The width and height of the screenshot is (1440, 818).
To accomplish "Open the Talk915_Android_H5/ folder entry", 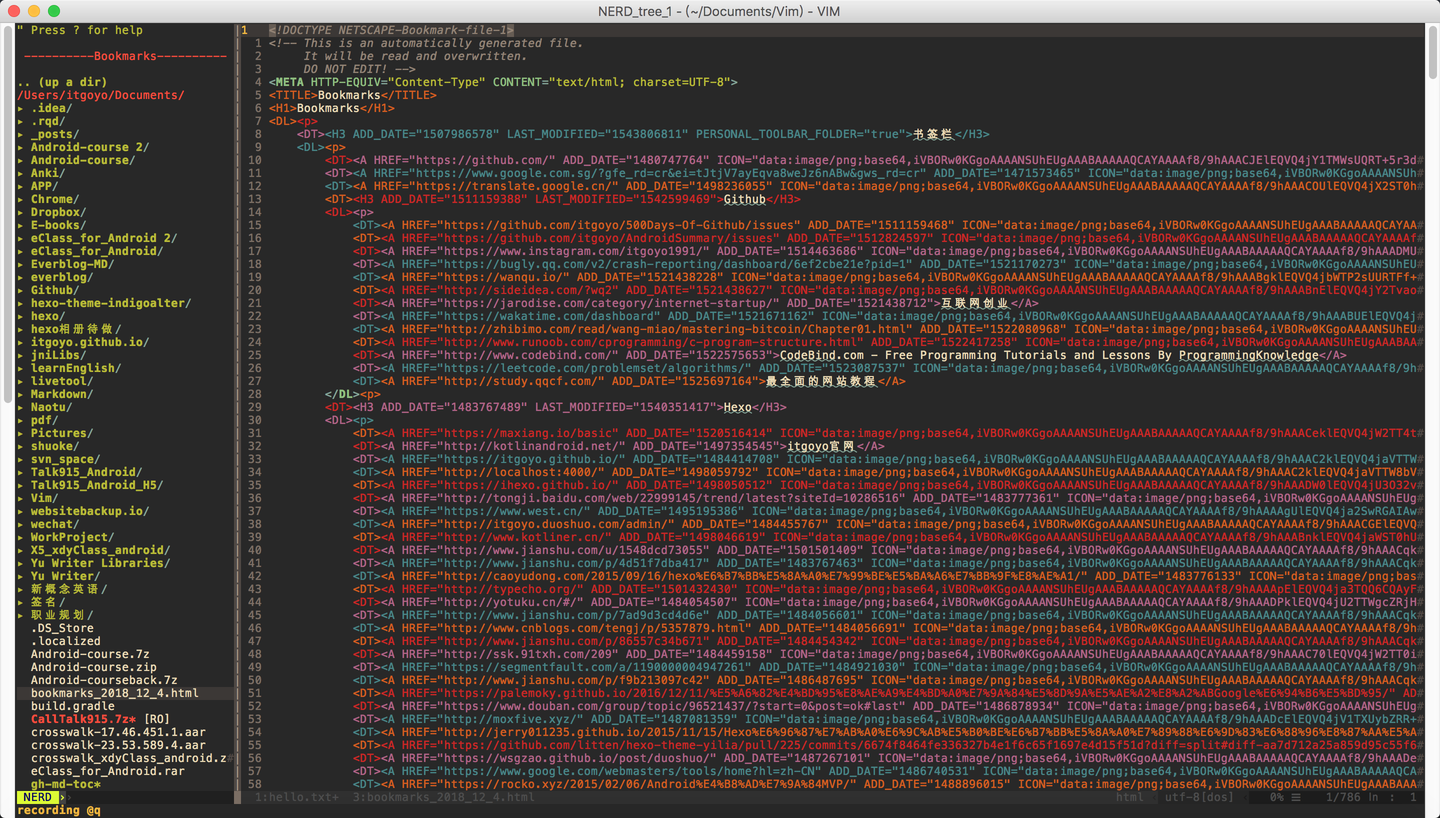I will click(x=97, y=485).
